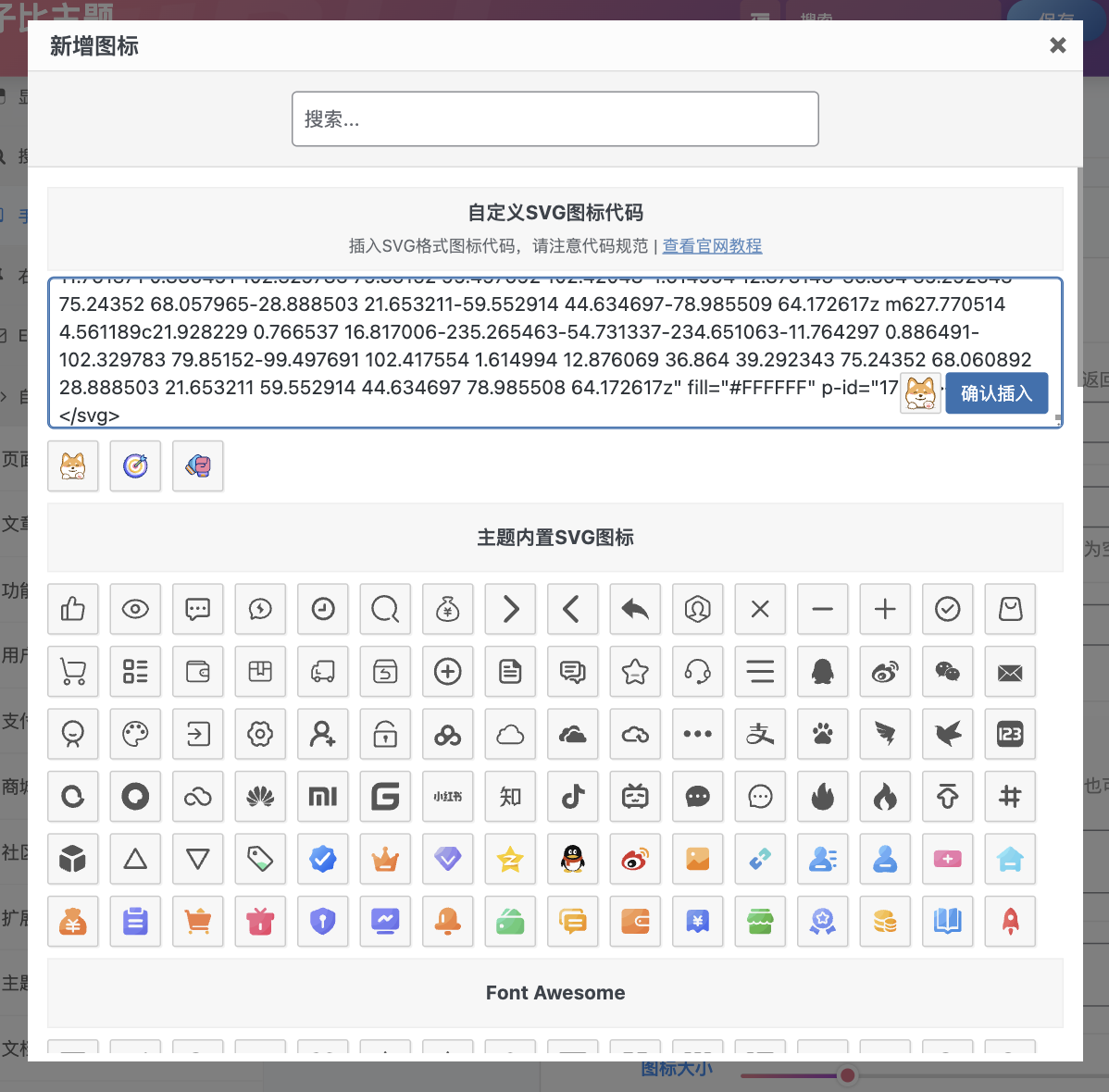
Task: Select the TikTok music-note icon
Action: pyautogui.click(x=573, y=797)
